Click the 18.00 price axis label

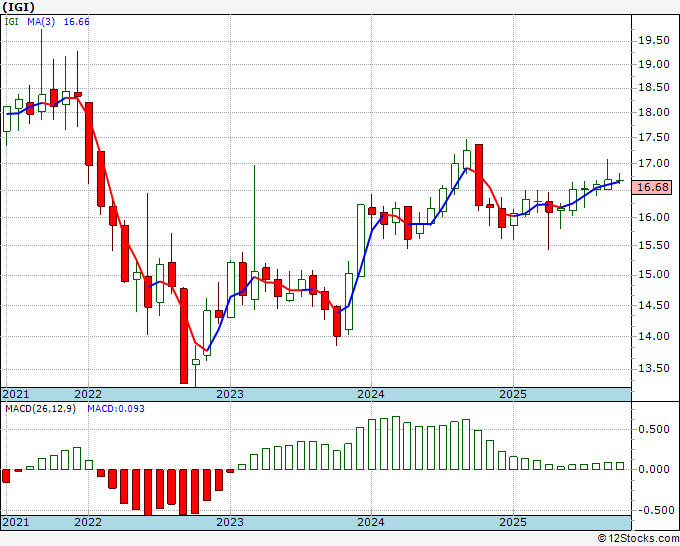coord(654,112)
